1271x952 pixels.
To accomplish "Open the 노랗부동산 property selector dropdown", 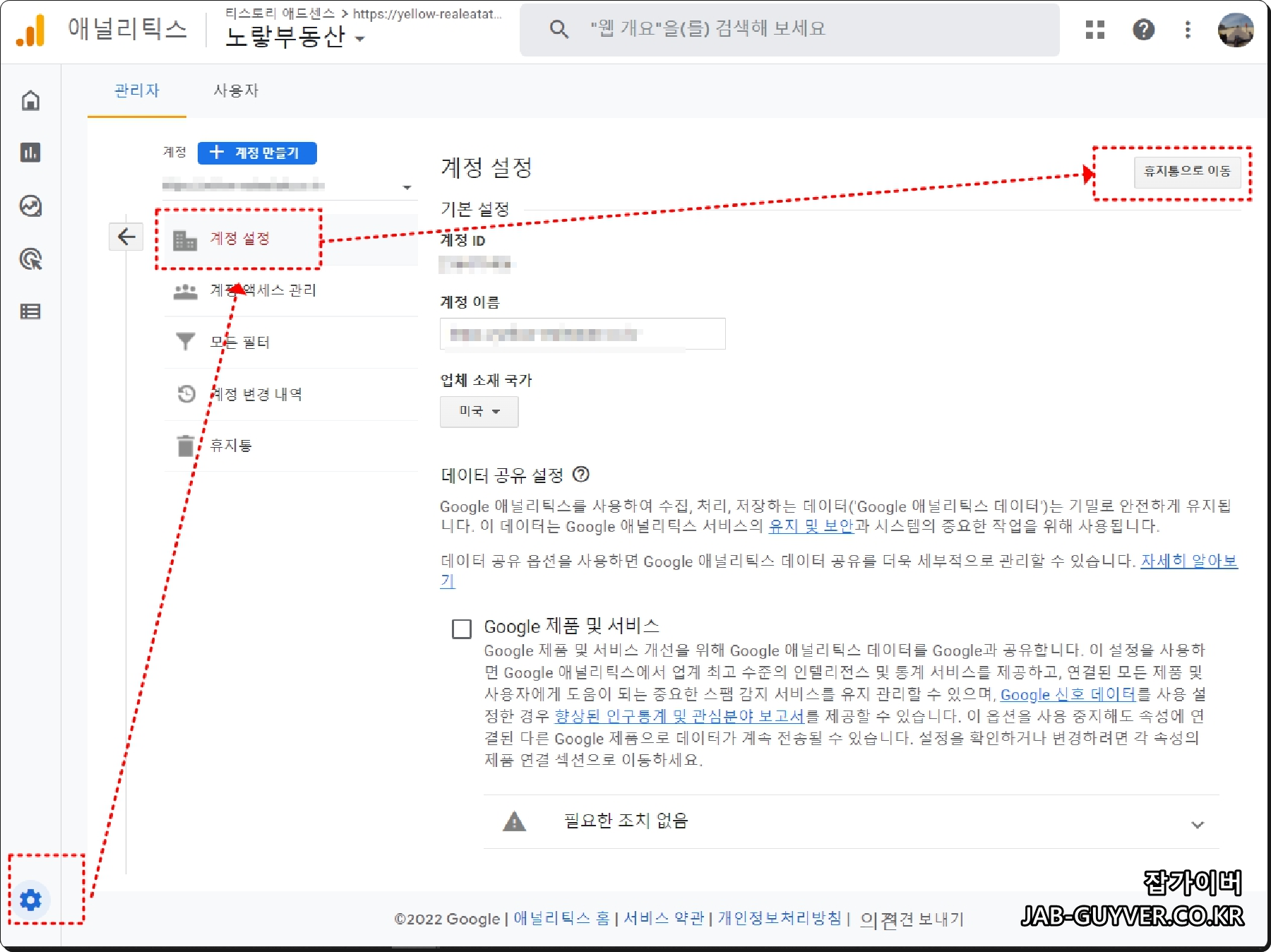I will click(295, 37).
